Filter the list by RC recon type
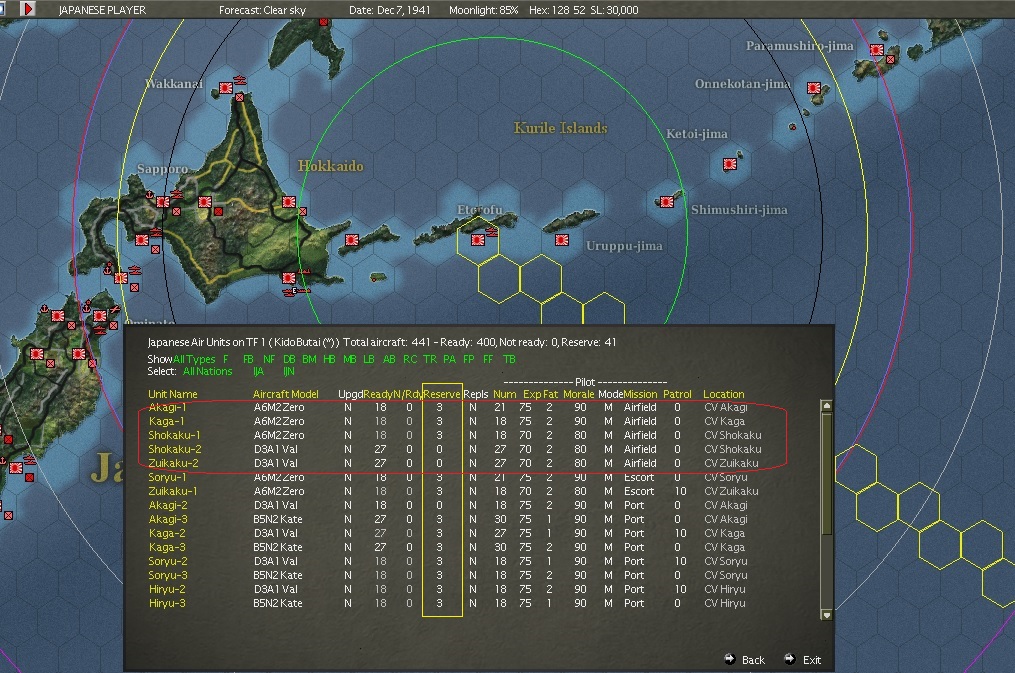 [410, 359]
